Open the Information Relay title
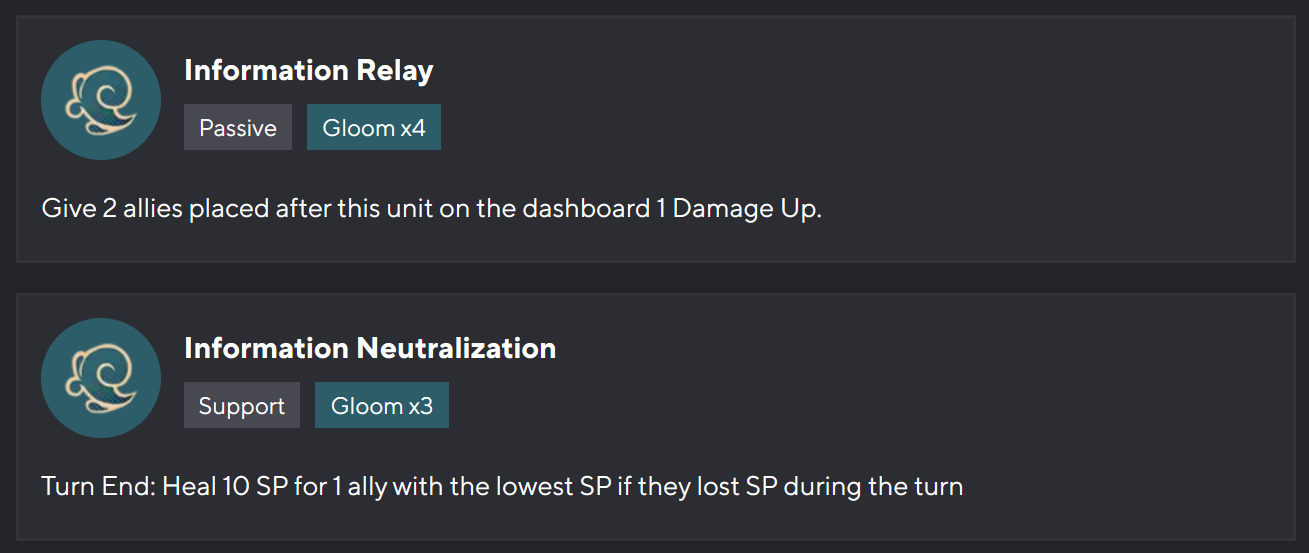 (x=309, y=71)
